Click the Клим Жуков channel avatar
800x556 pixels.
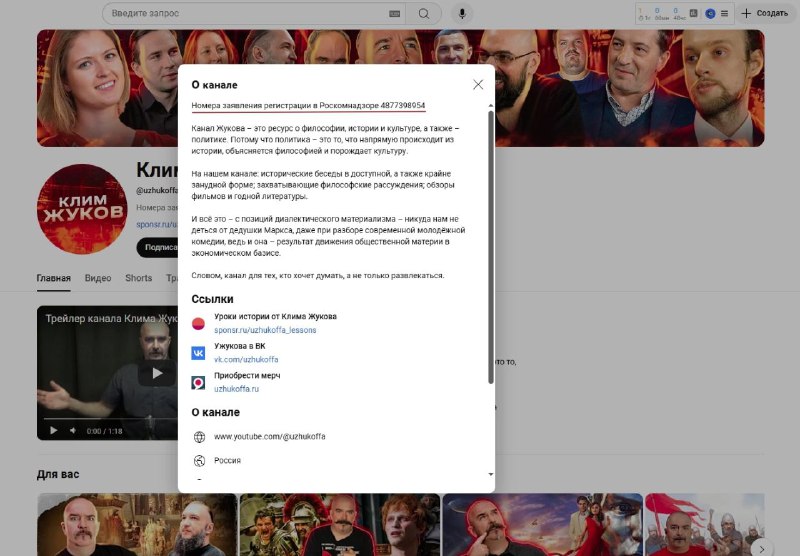[x=82, y=209]
